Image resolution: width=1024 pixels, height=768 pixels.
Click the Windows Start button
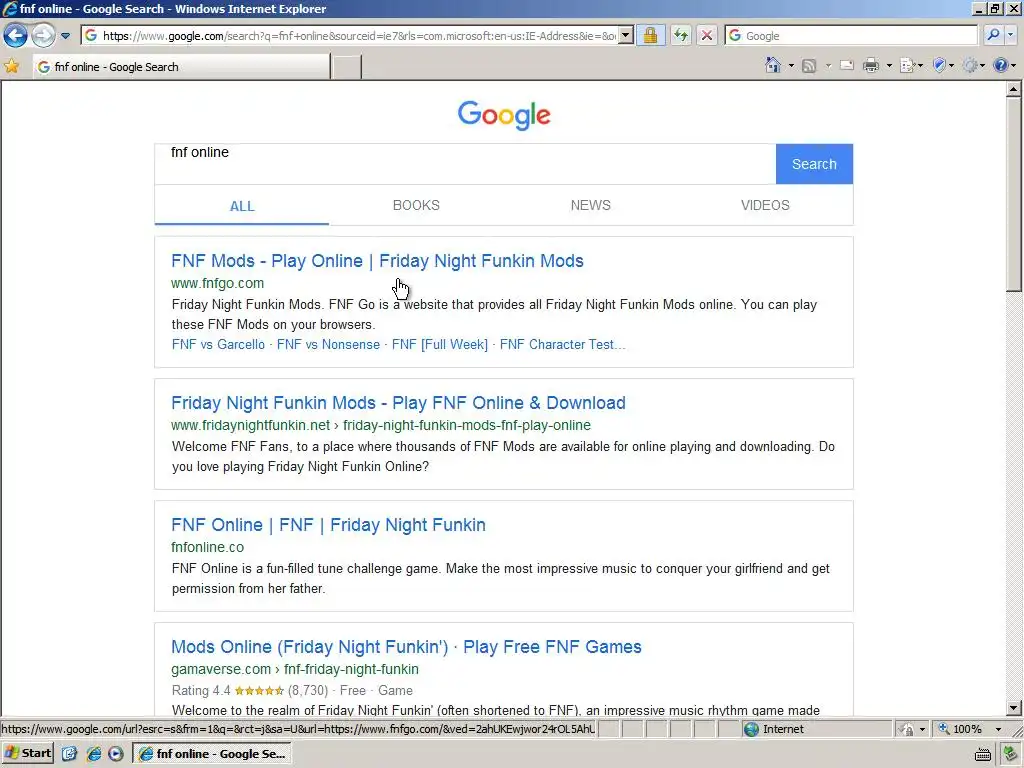pos(27,754)
